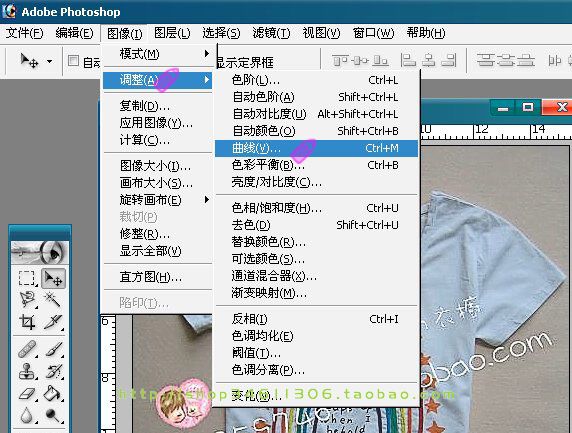Select the Magic Wand tool

pyautogui.click(x=53, y=300)
